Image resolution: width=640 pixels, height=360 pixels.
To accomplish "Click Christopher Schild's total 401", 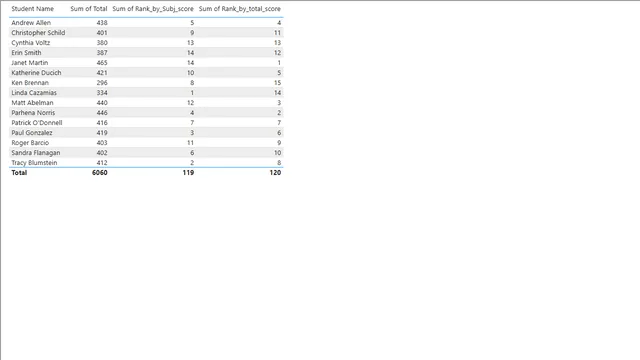I will pyautogui.click(x=102, y=33).
